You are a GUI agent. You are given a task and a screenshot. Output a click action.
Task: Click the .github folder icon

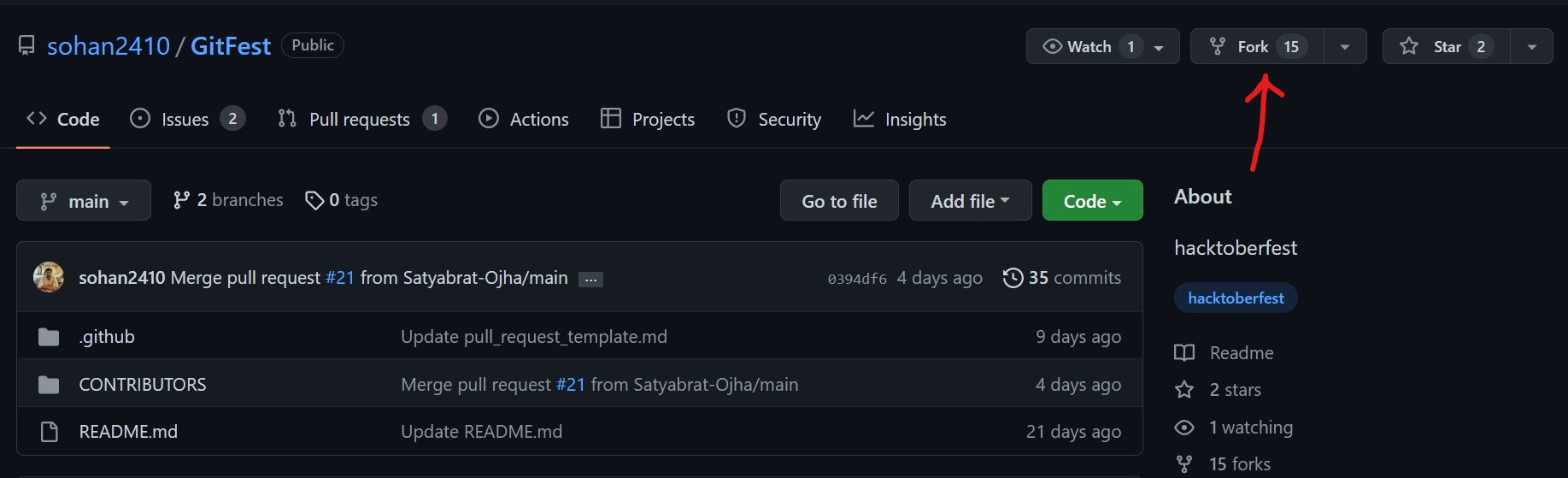click(49, 337)
